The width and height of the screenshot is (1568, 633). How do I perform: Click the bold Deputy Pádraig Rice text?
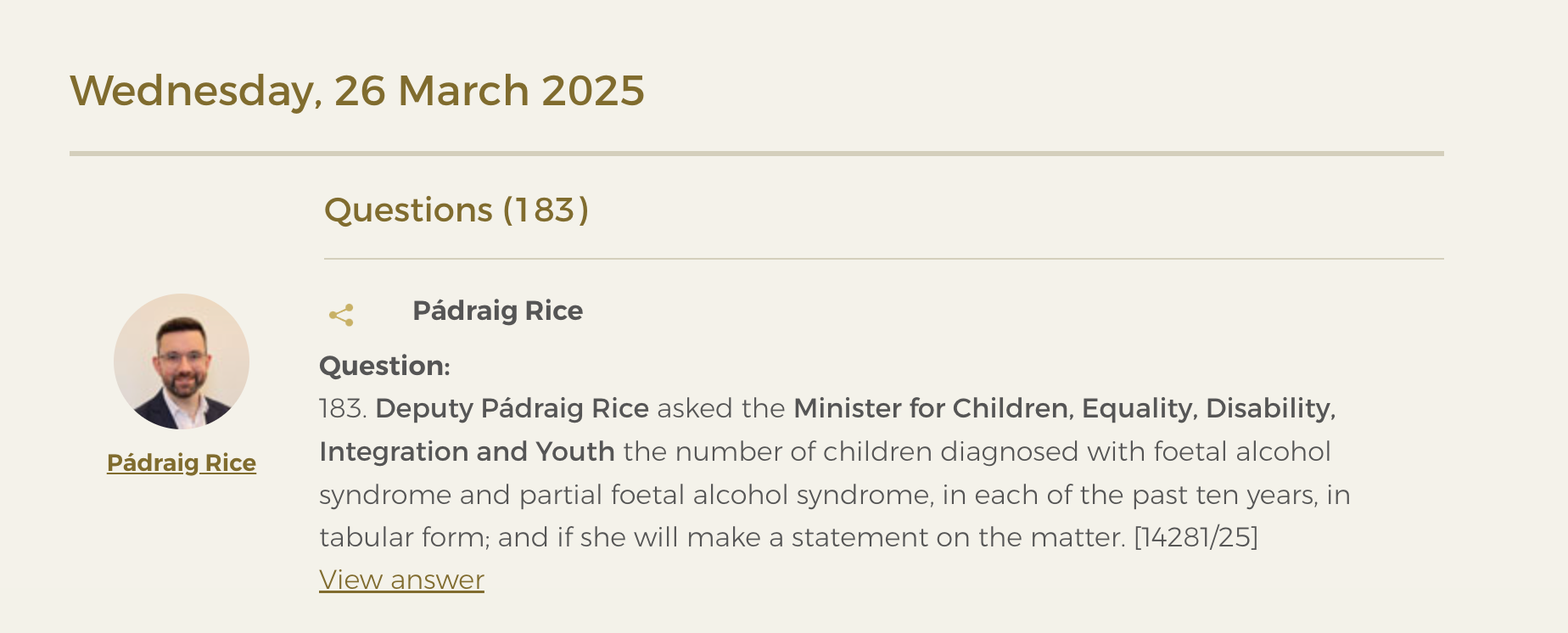(x=512, y=409)
